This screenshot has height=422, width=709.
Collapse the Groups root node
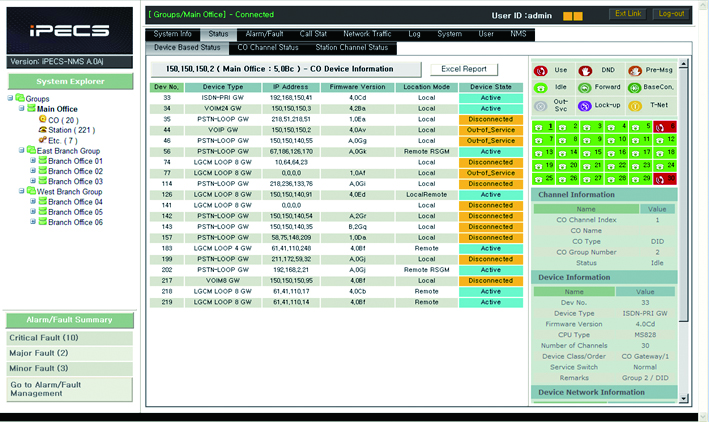(x=10, y=98)
